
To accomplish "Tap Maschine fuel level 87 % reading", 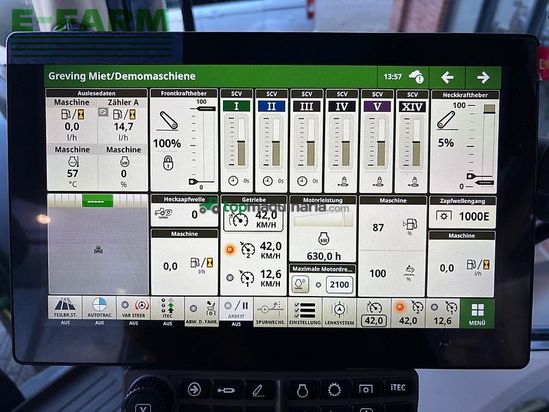I will click(x=392, y=227).
